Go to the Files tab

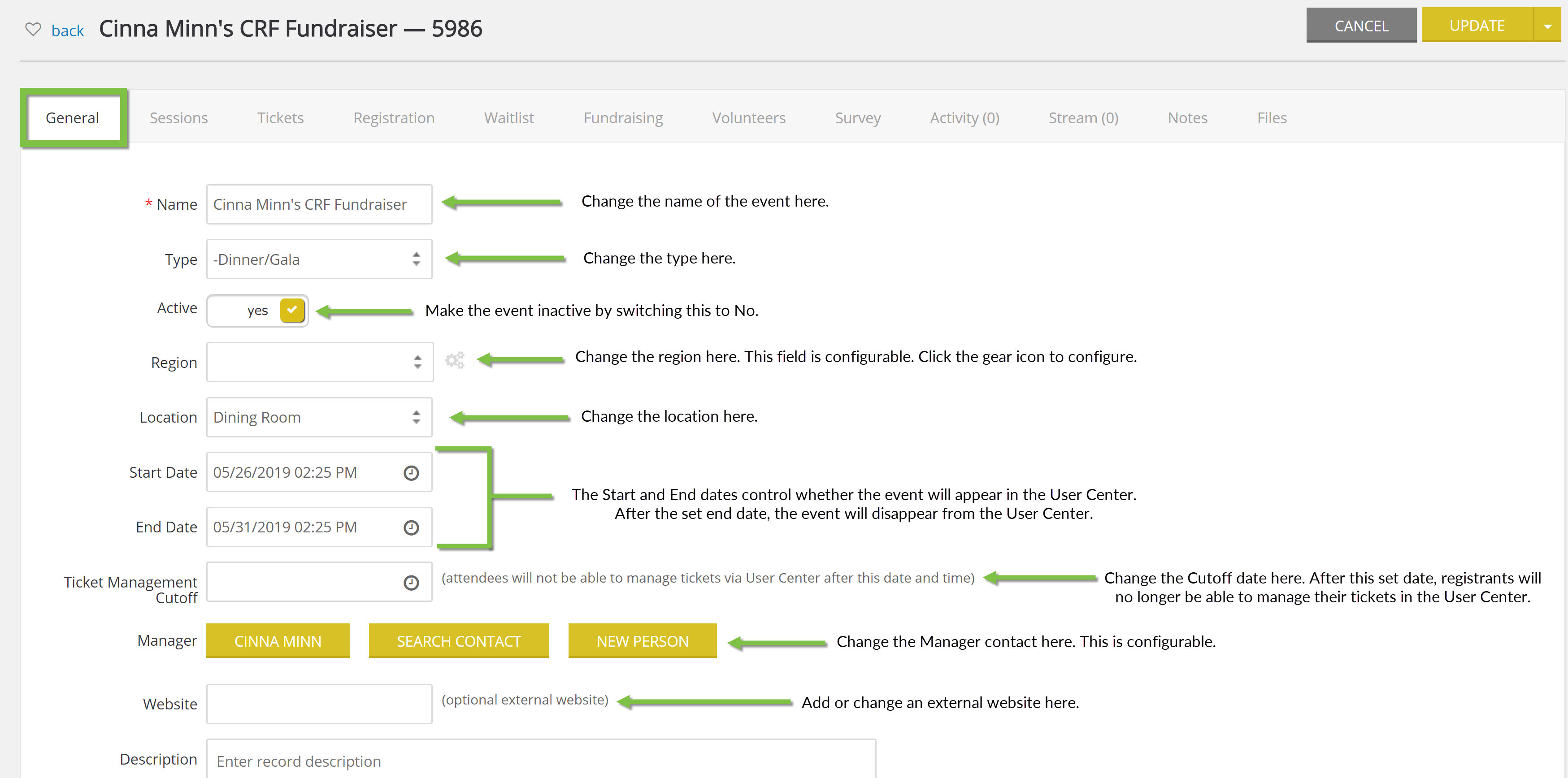(x=1272, y=118)
